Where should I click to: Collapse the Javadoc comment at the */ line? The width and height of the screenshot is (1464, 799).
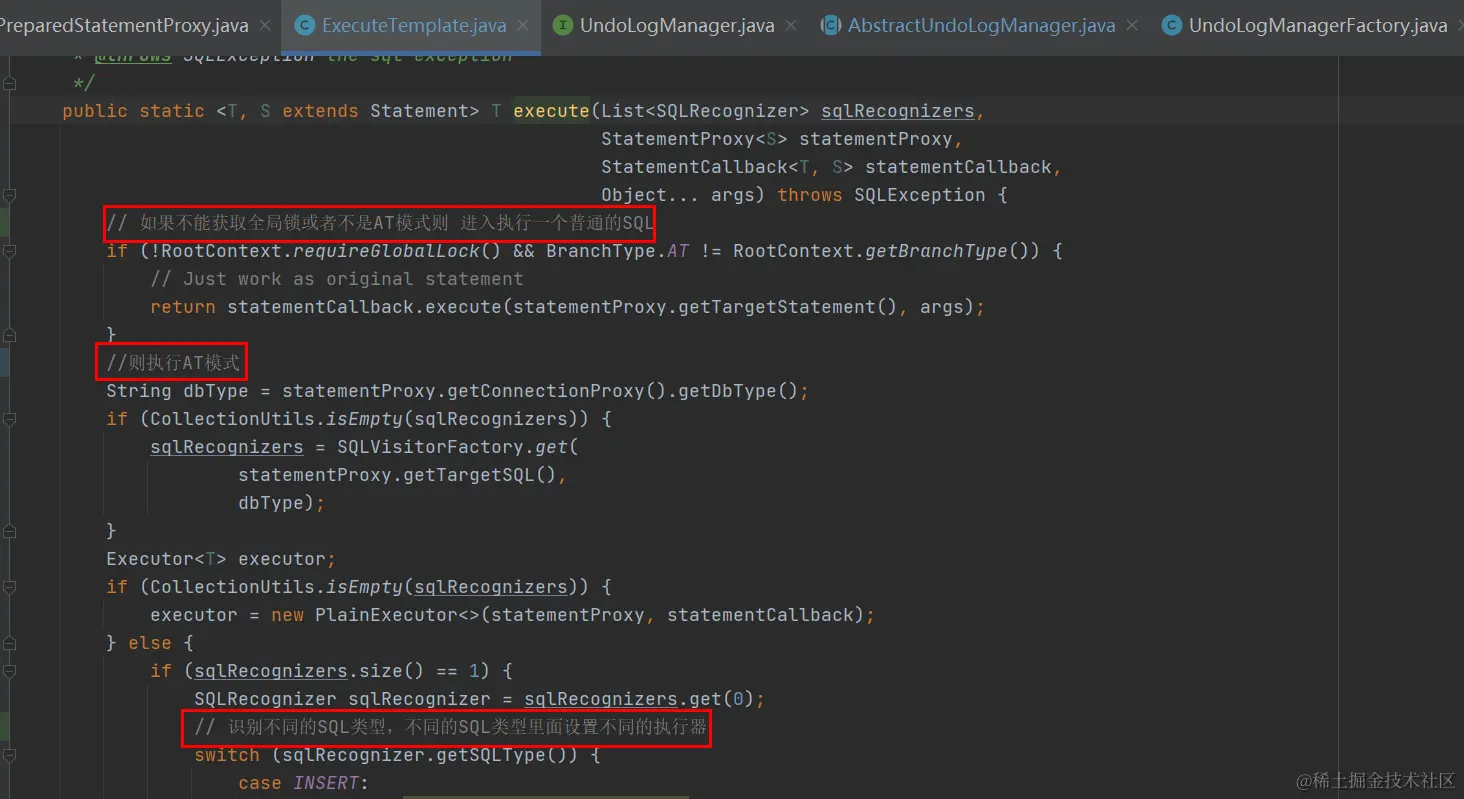(x=9, y=84)
